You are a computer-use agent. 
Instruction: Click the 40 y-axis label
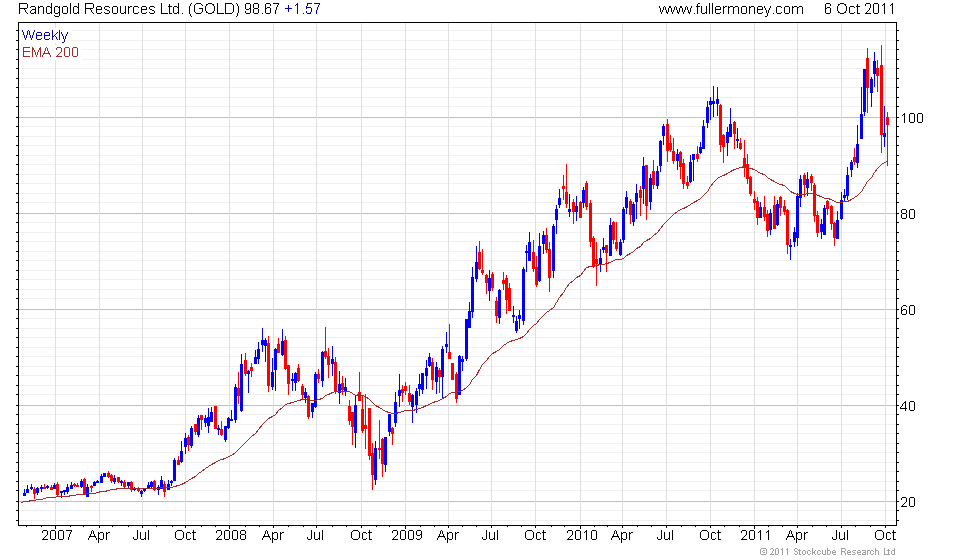tap(908, 406)
